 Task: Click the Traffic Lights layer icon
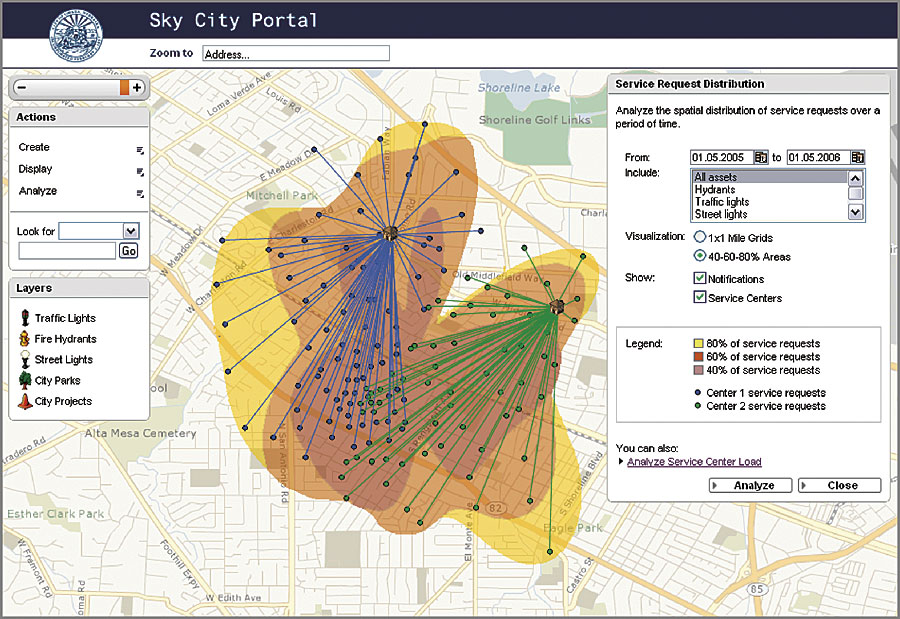25,318
